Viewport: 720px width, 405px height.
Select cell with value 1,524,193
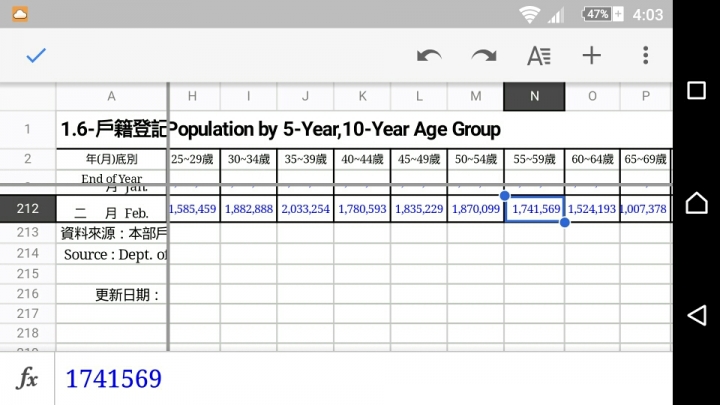[x=592, y=209]
